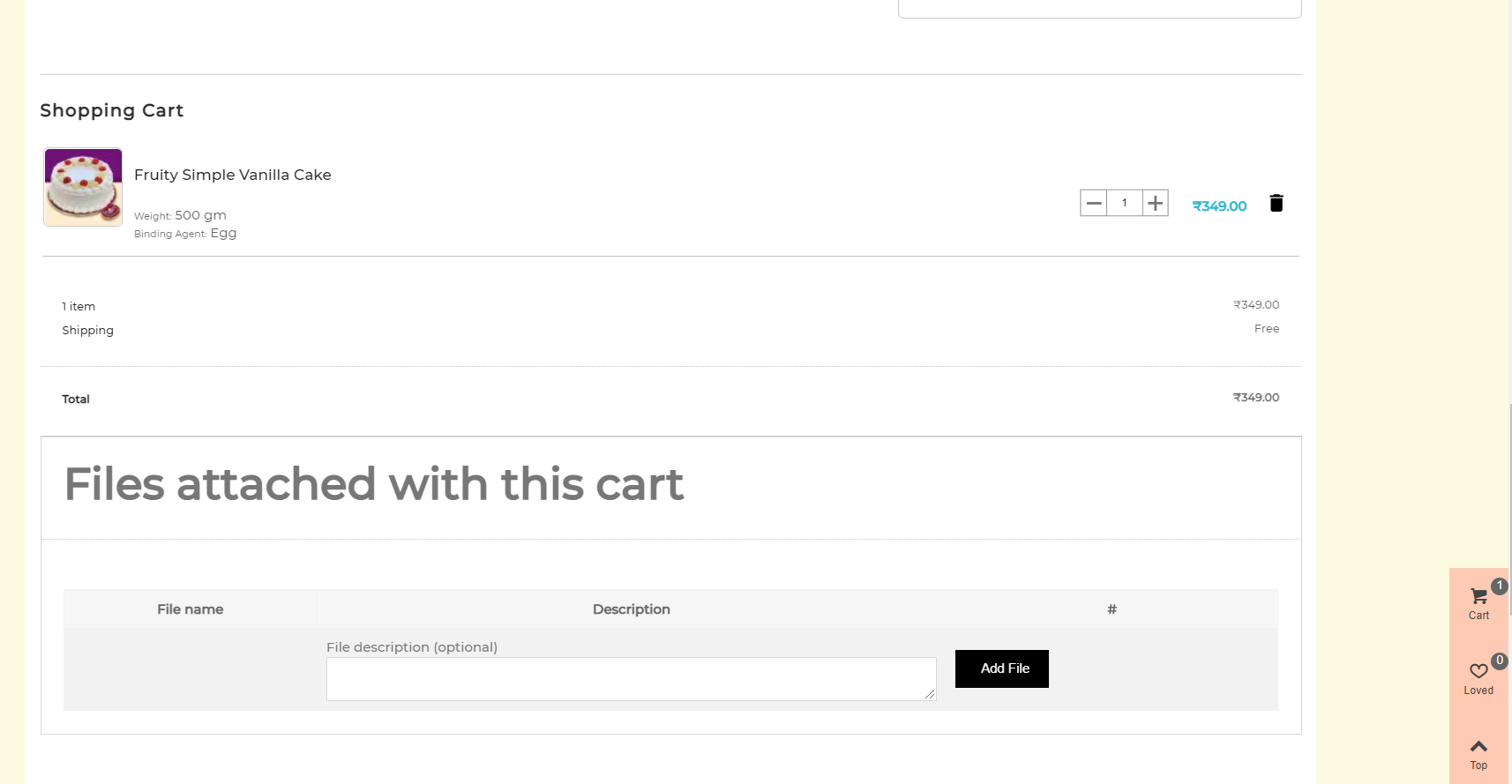
Task: Open the Loved wishlist heart icon
Action: [1478, 678]
